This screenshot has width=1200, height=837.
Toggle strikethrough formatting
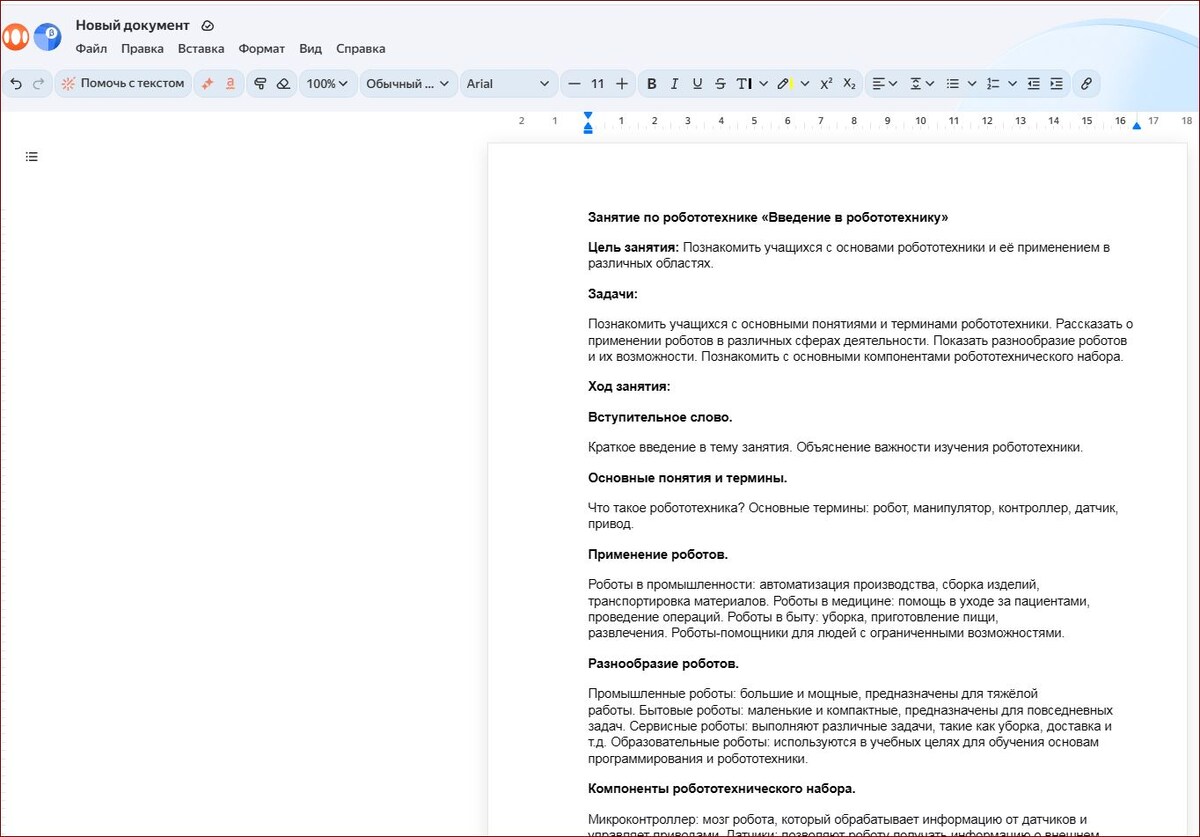pos(720,84)
